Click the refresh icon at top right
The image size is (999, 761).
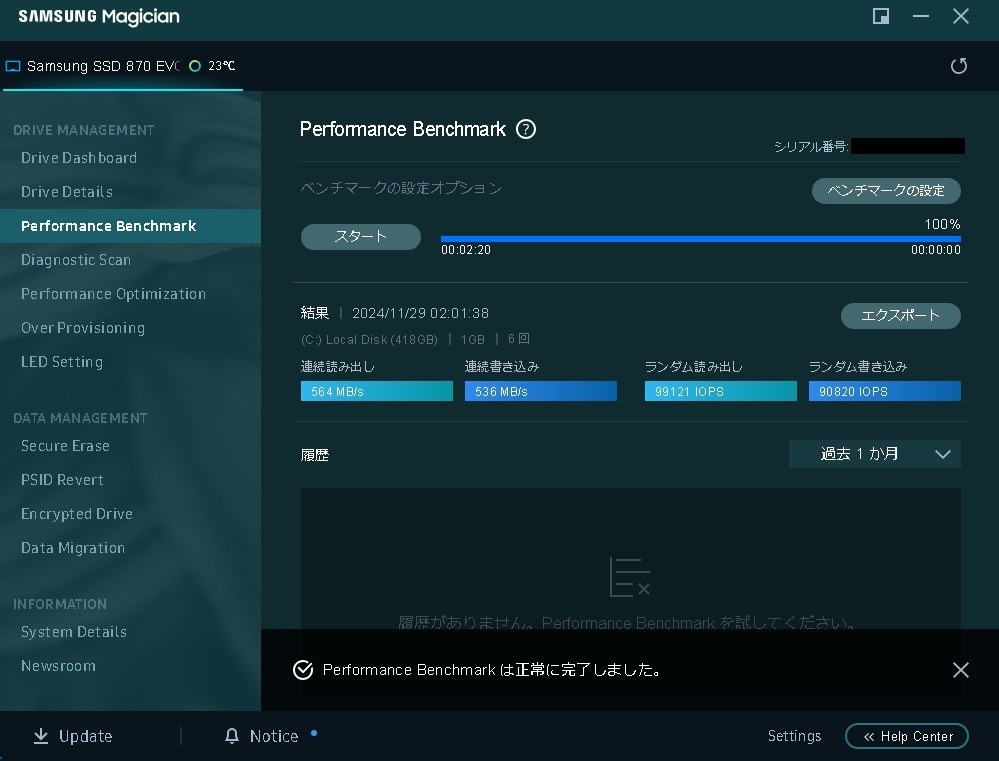point(958,66)
